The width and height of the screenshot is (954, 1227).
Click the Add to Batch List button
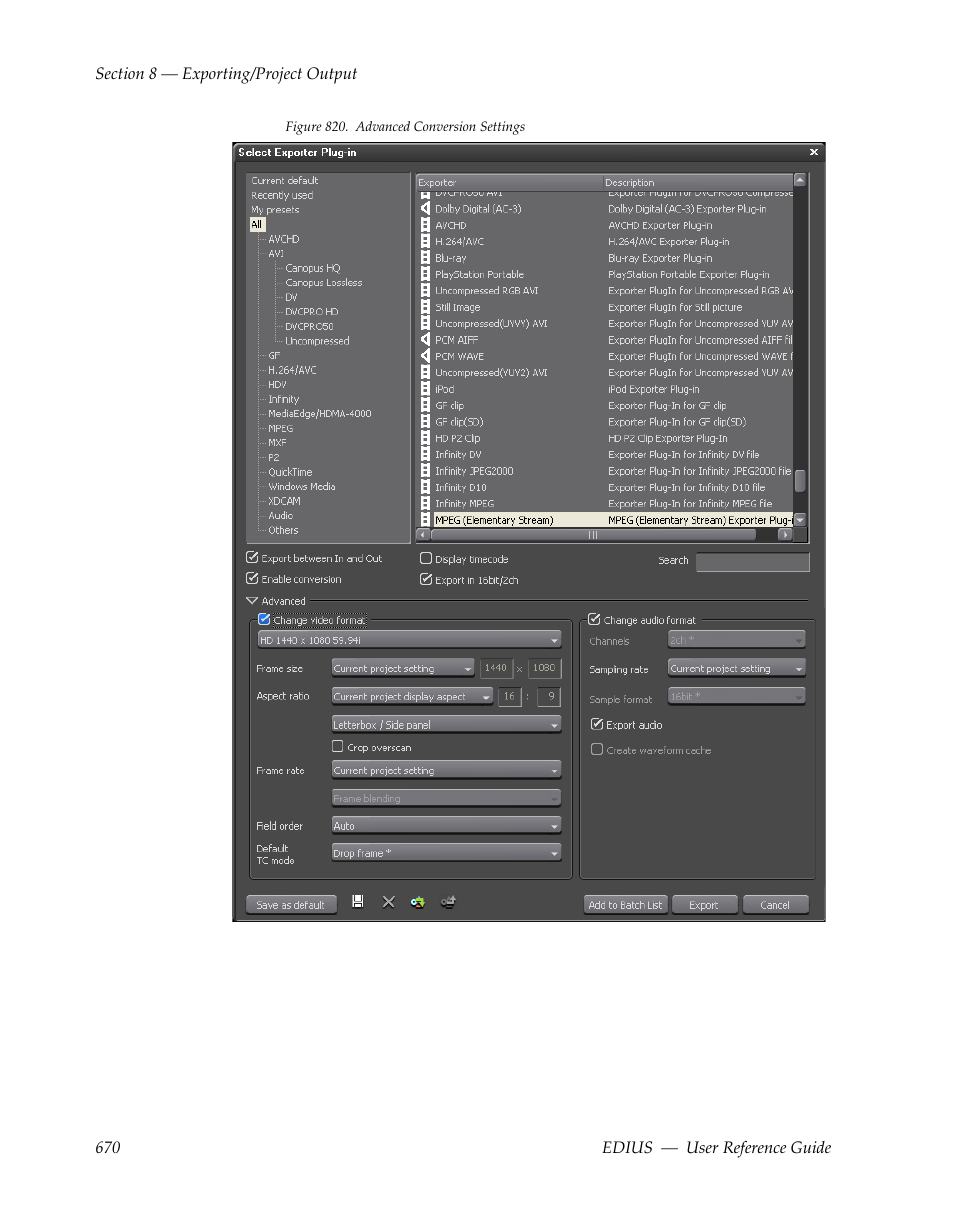[x=626, y=905]
